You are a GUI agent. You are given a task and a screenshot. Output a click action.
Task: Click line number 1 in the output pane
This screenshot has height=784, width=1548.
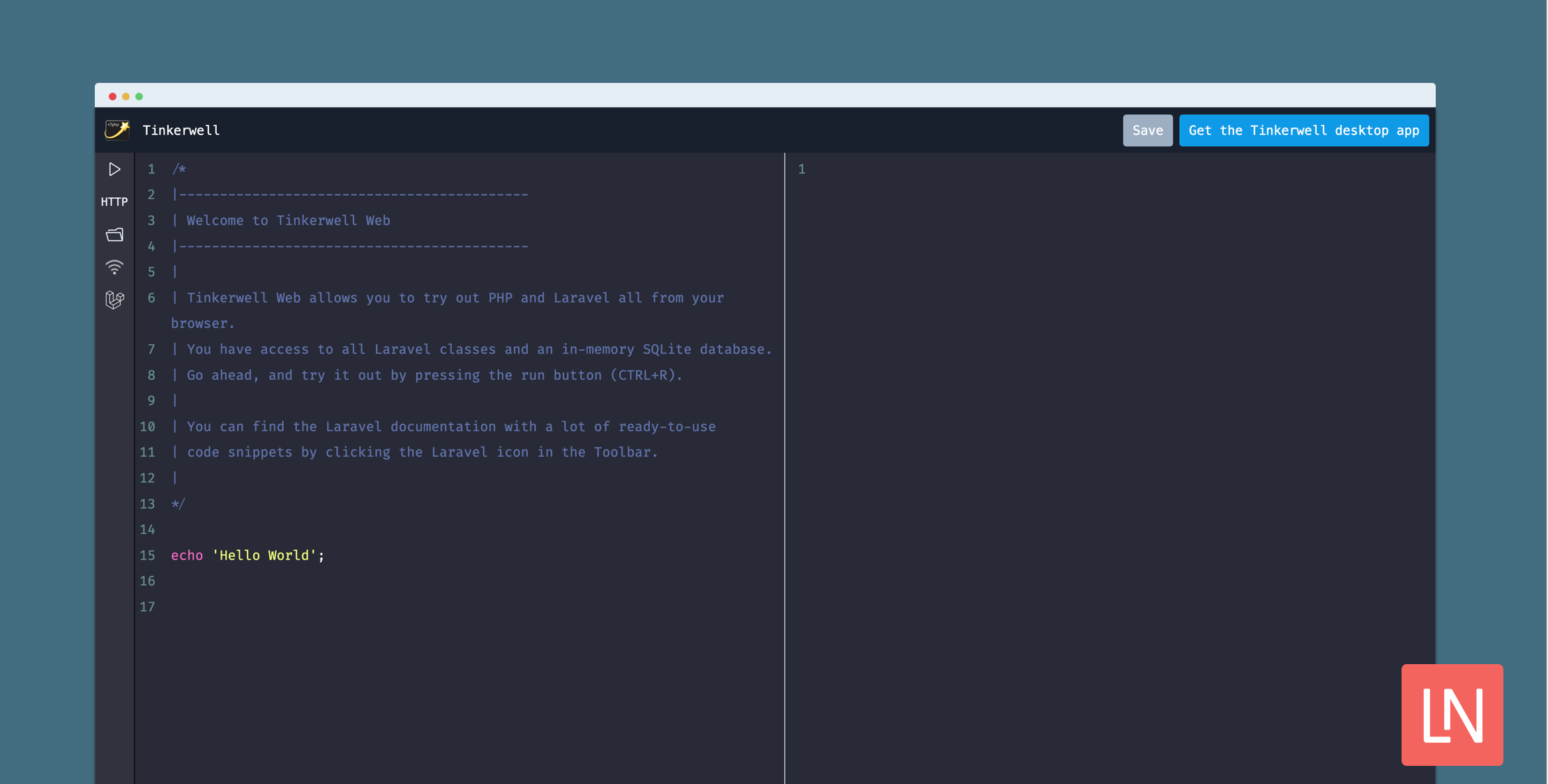(802, 169)
